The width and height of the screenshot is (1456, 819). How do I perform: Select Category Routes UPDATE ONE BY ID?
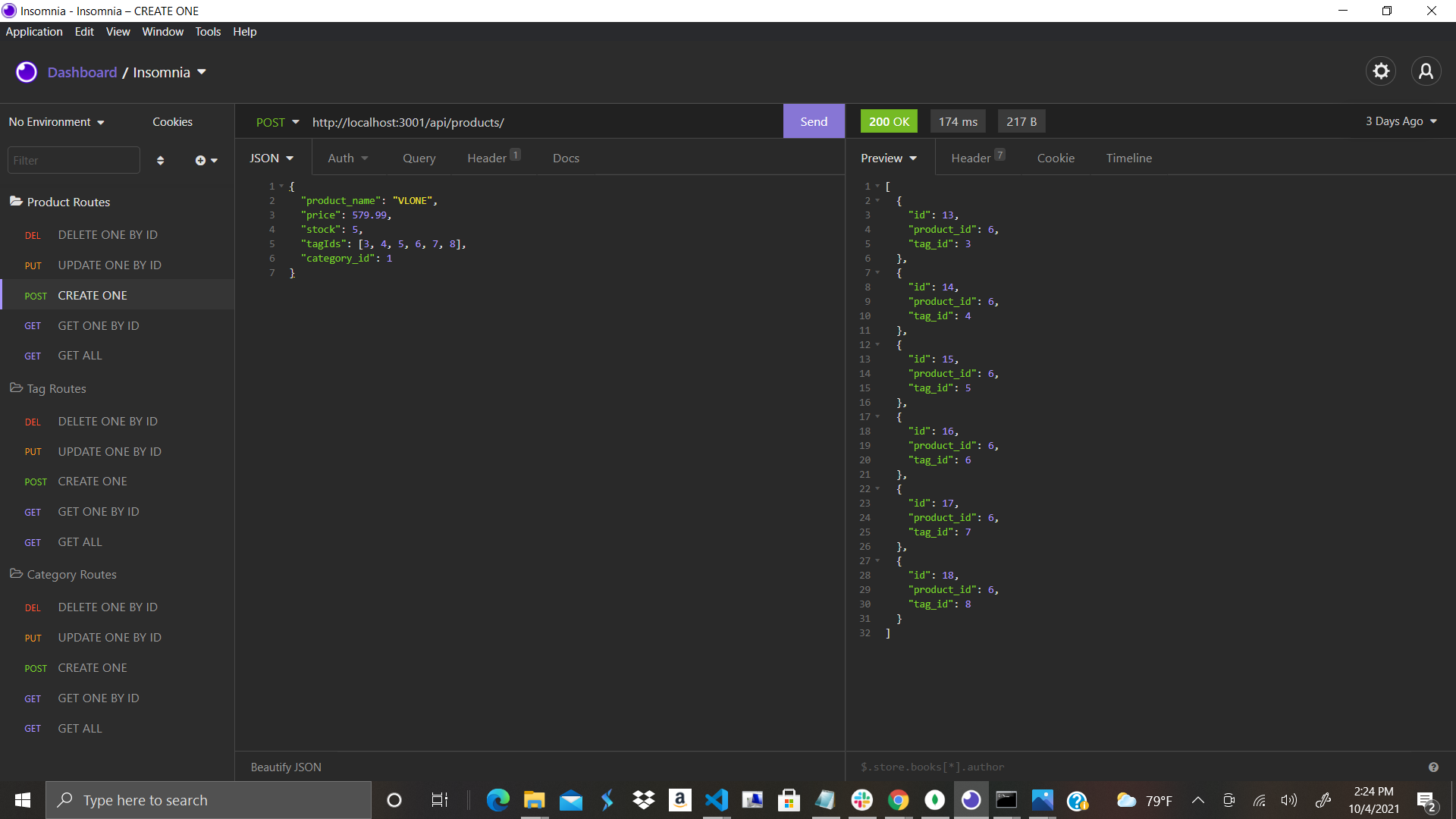click(x=118, y=638)
